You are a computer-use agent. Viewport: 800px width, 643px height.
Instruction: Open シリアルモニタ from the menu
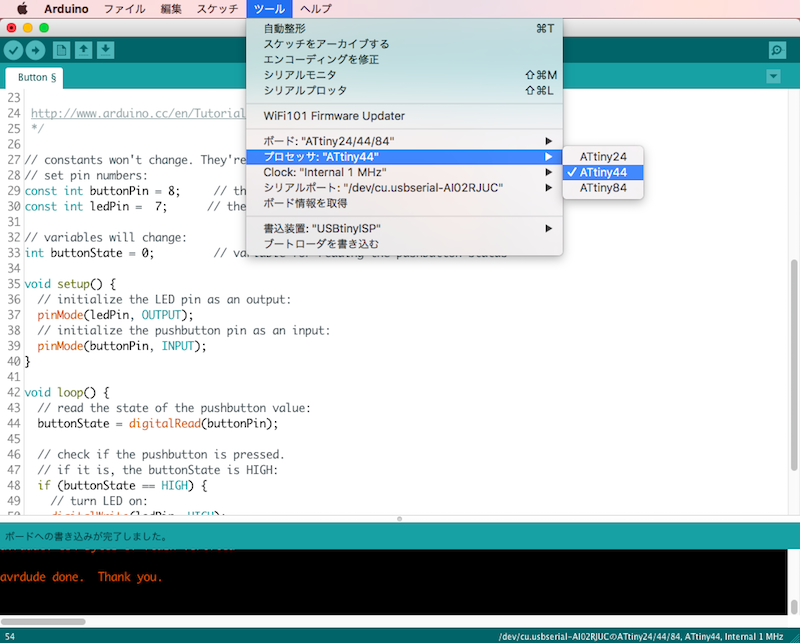point(405,75)
